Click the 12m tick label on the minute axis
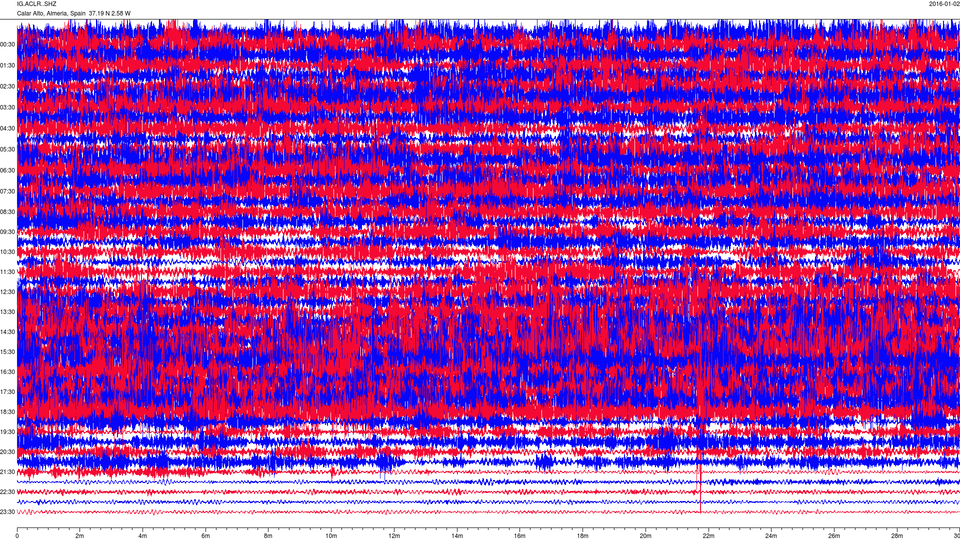 [x=394, y=536]
